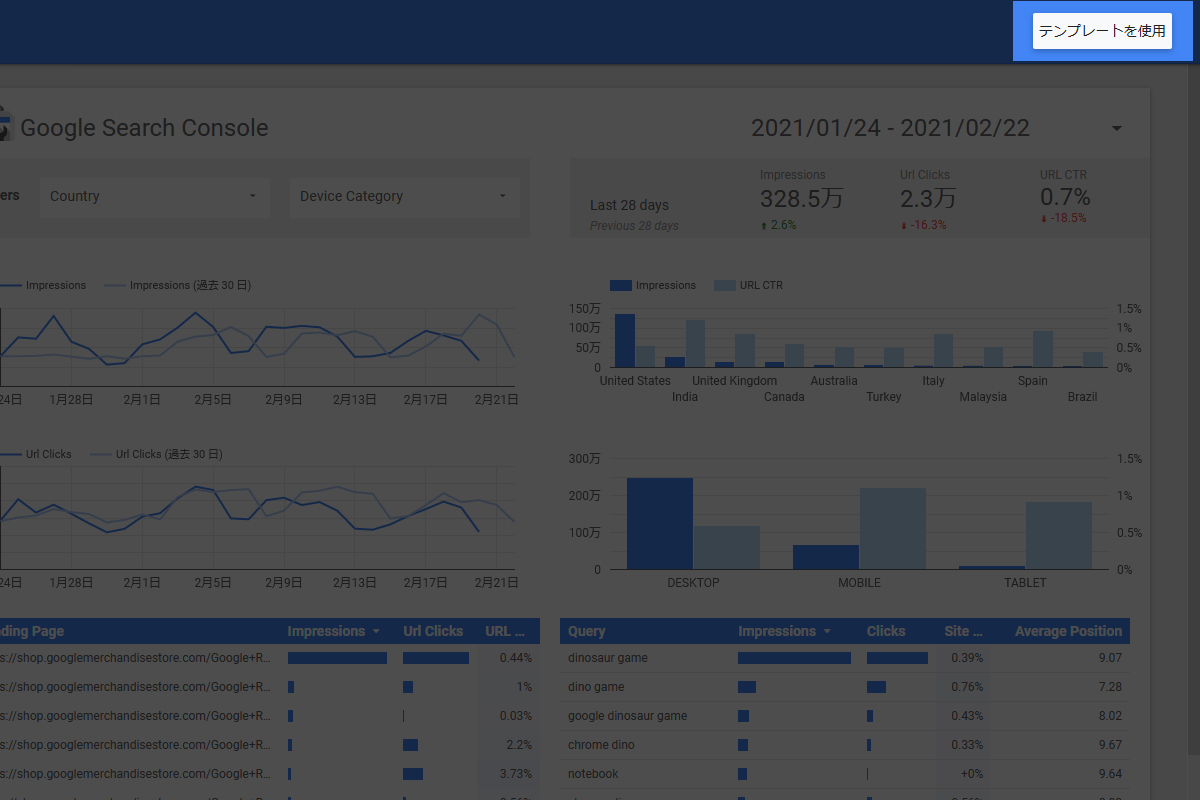Click the Impressions legend swatch in country chart
This screenshot has height=800, width=1200.
[x=620, y=285]
